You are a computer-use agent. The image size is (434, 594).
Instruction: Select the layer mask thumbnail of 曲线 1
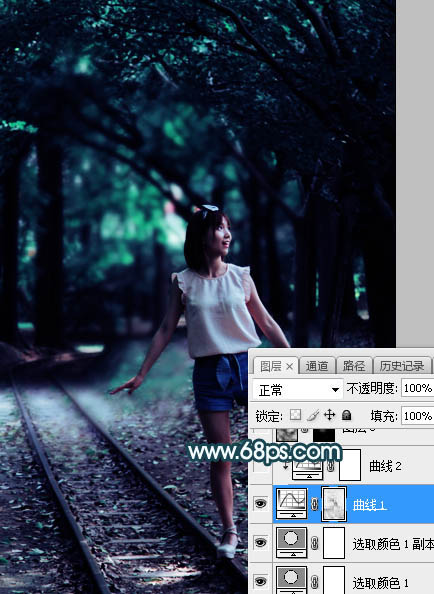334,504
